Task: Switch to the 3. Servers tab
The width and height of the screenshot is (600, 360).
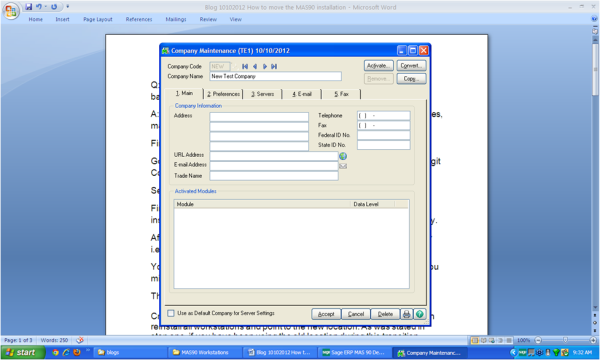Action: coord(262,94)
